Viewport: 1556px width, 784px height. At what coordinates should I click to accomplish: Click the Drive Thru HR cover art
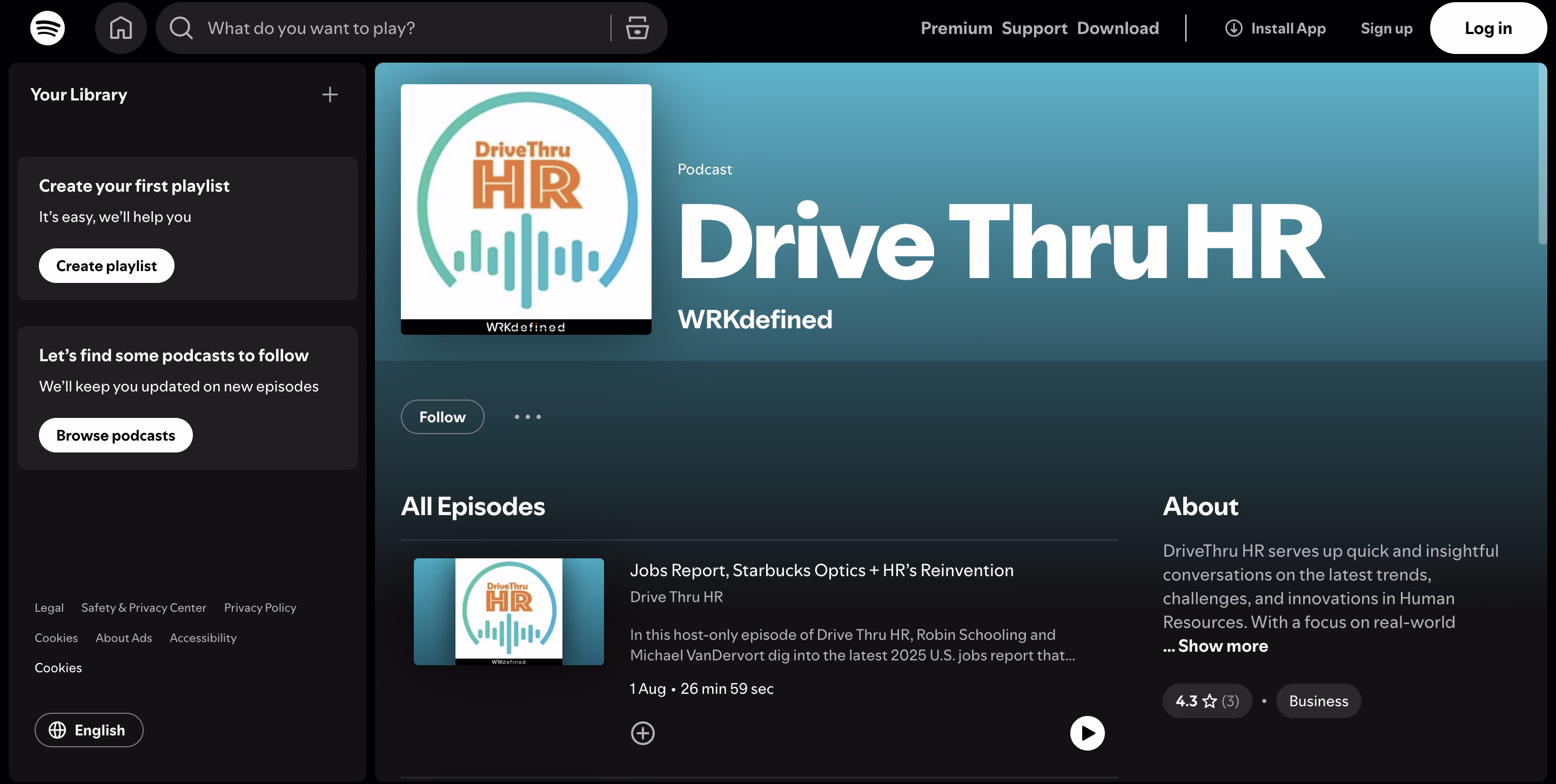526,209
